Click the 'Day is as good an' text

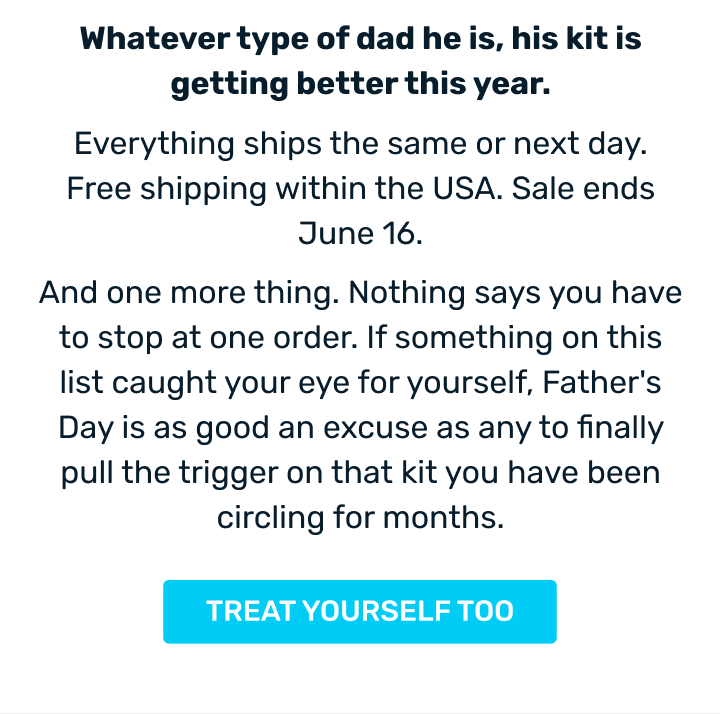coord(186,429)
